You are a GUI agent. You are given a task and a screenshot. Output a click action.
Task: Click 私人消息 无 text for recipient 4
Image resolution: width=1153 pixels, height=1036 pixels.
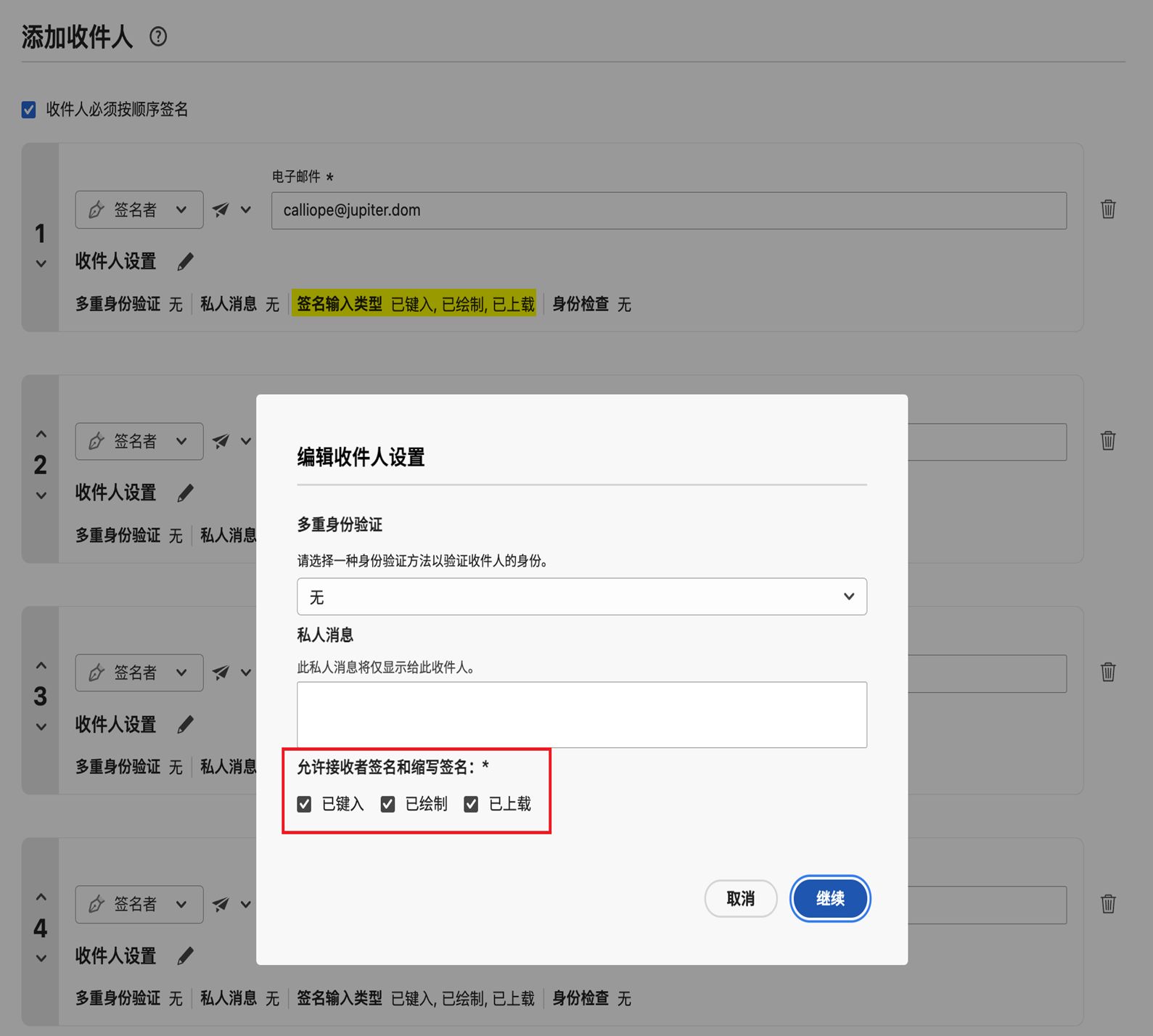pos(239,999)
